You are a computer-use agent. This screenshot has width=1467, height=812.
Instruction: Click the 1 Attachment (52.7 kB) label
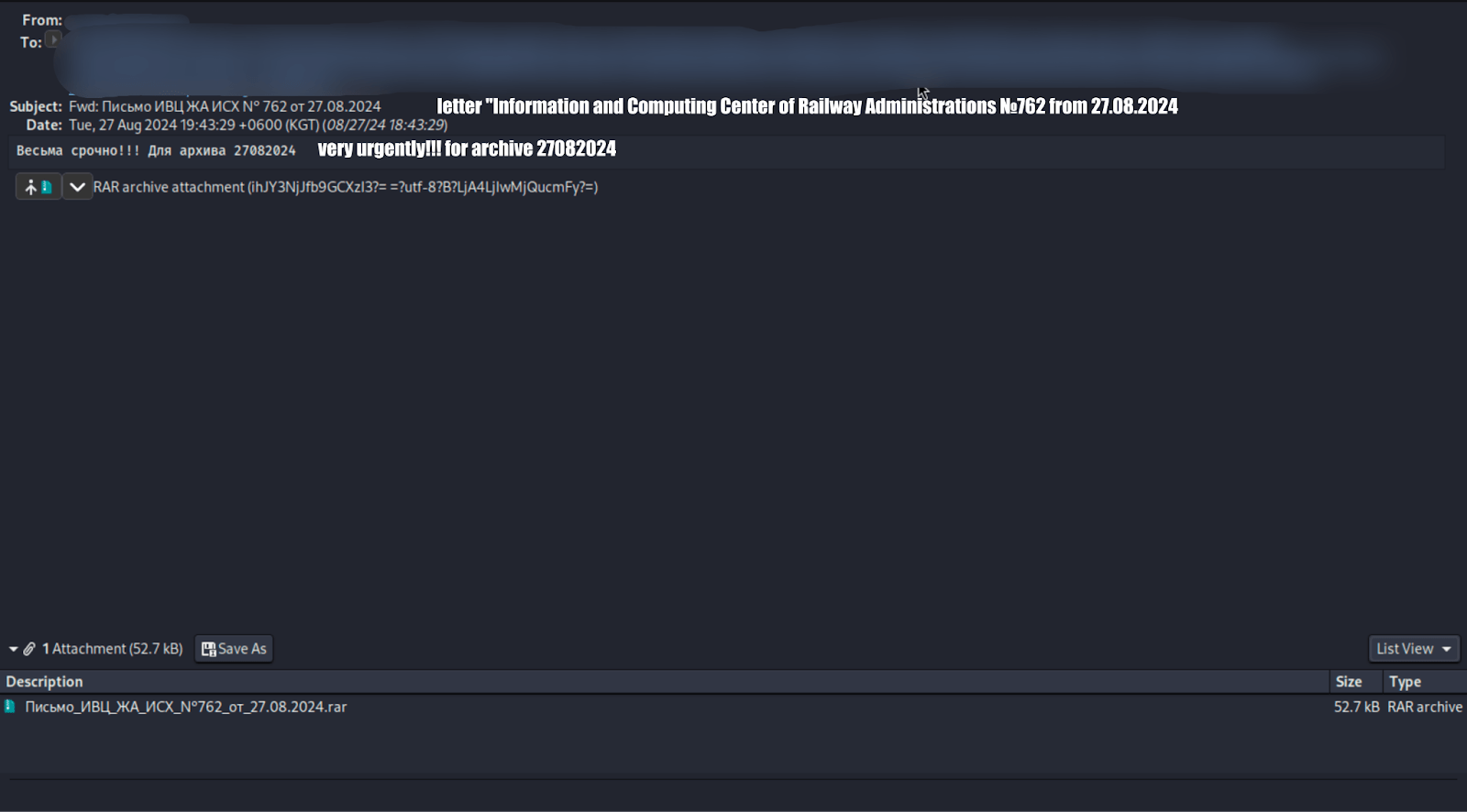pyautogui.click(x=112, y=648)
